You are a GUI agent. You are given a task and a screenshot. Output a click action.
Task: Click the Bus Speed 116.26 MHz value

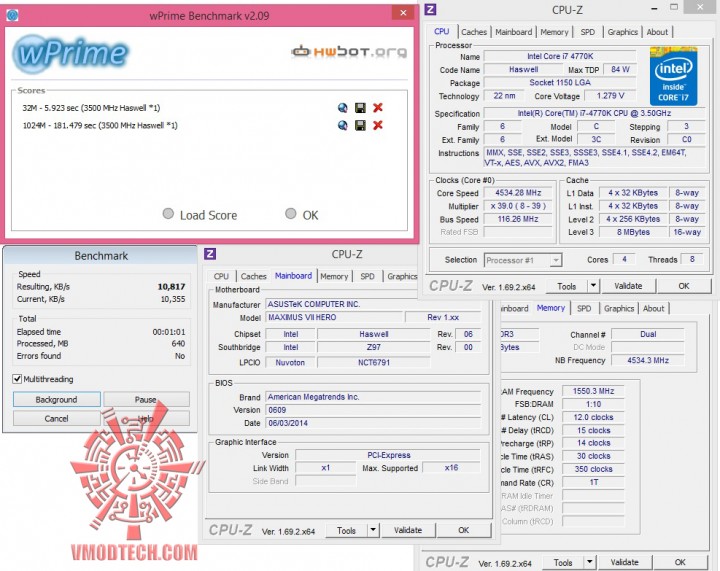click(x=518, y=219)
